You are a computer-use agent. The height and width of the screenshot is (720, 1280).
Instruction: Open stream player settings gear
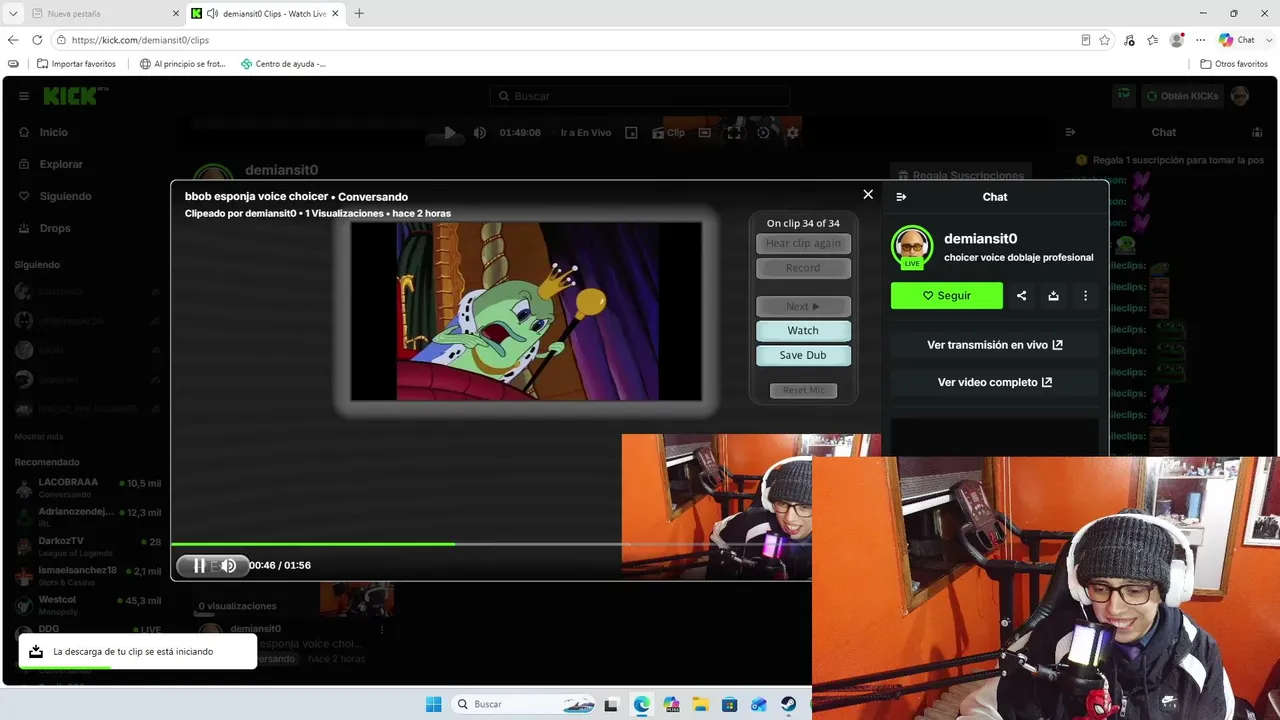tap(793, 132)
